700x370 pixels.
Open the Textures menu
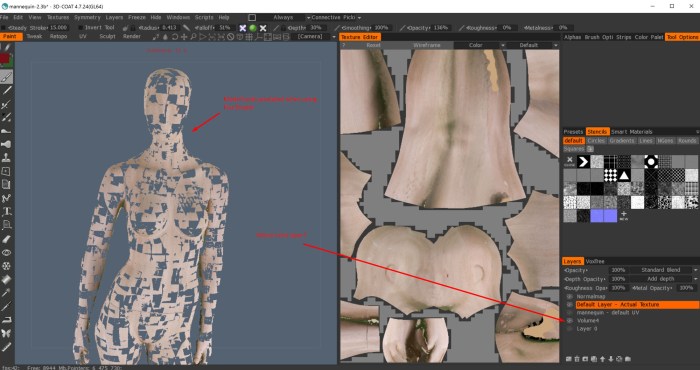(58, 17)
